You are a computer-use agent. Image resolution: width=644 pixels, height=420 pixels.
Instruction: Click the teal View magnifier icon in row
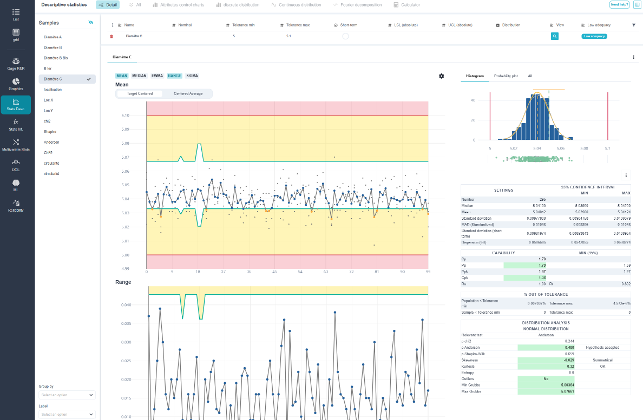[x=554, y=36]
